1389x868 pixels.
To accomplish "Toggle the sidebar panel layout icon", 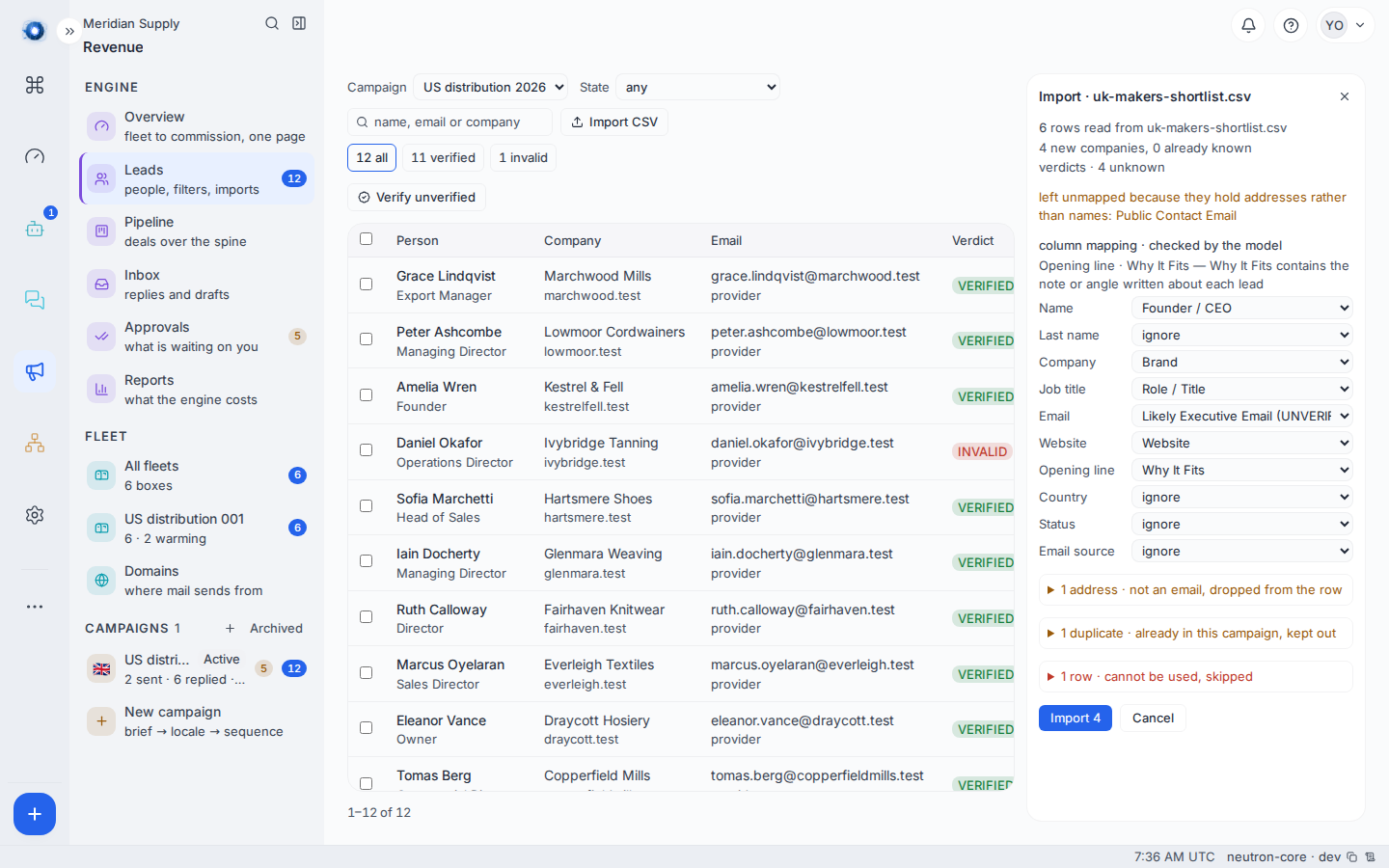I will 299,23.
